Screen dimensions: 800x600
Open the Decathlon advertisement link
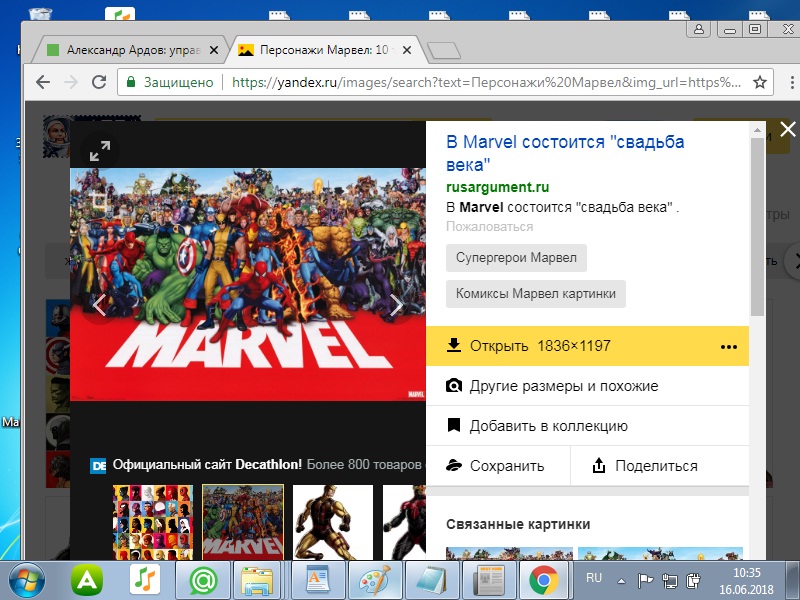pyautogui.click(x=258, y=465)
